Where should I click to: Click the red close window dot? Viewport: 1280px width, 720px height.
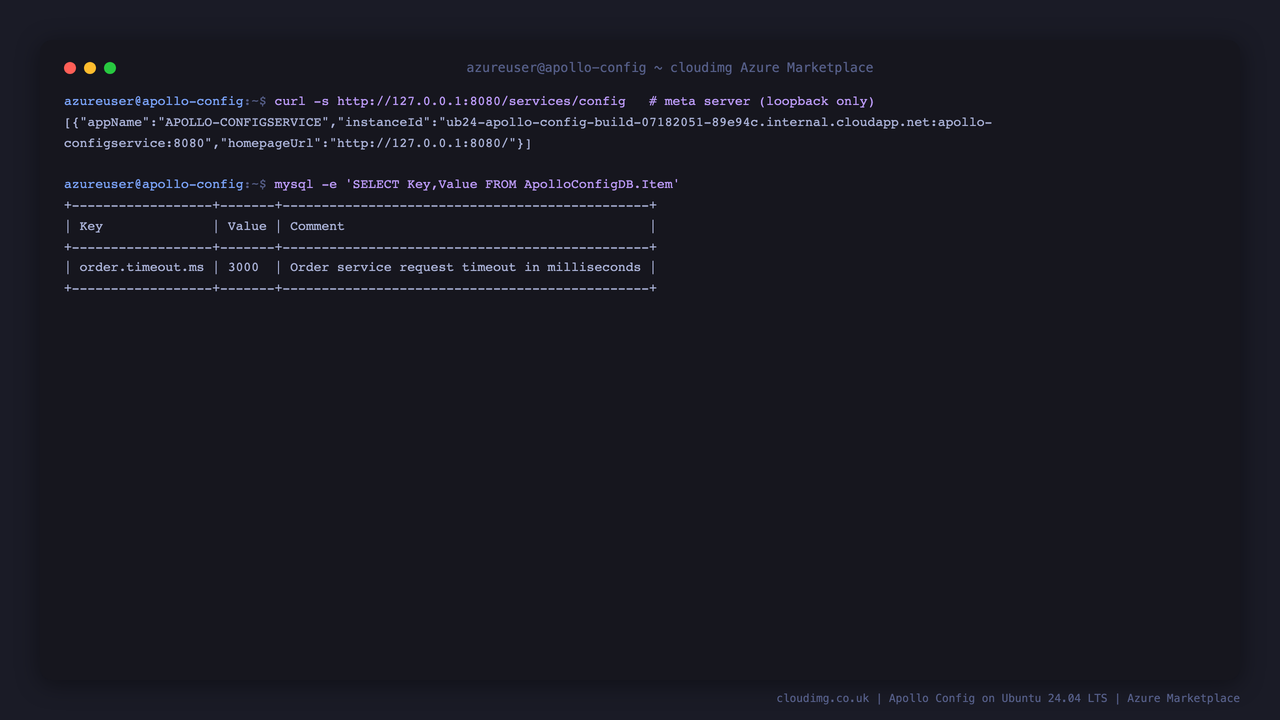tap(70, 68)
